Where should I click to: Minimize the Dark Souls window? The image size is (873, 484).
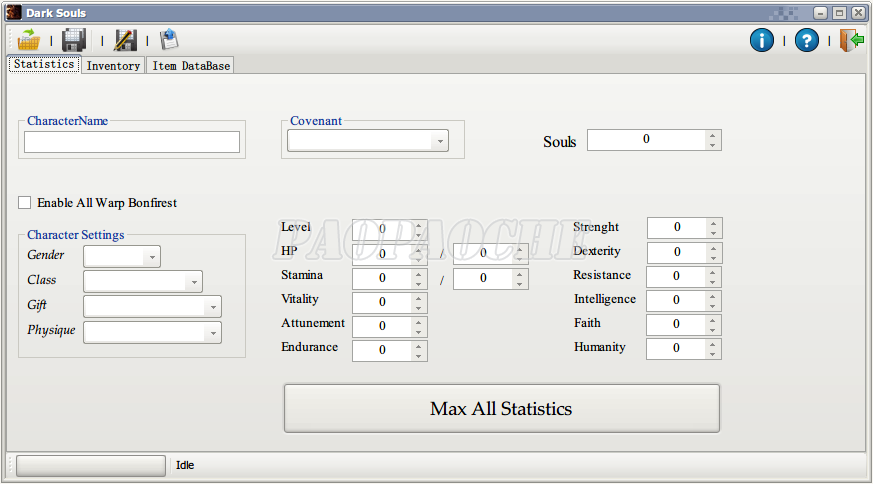point(820,12)
